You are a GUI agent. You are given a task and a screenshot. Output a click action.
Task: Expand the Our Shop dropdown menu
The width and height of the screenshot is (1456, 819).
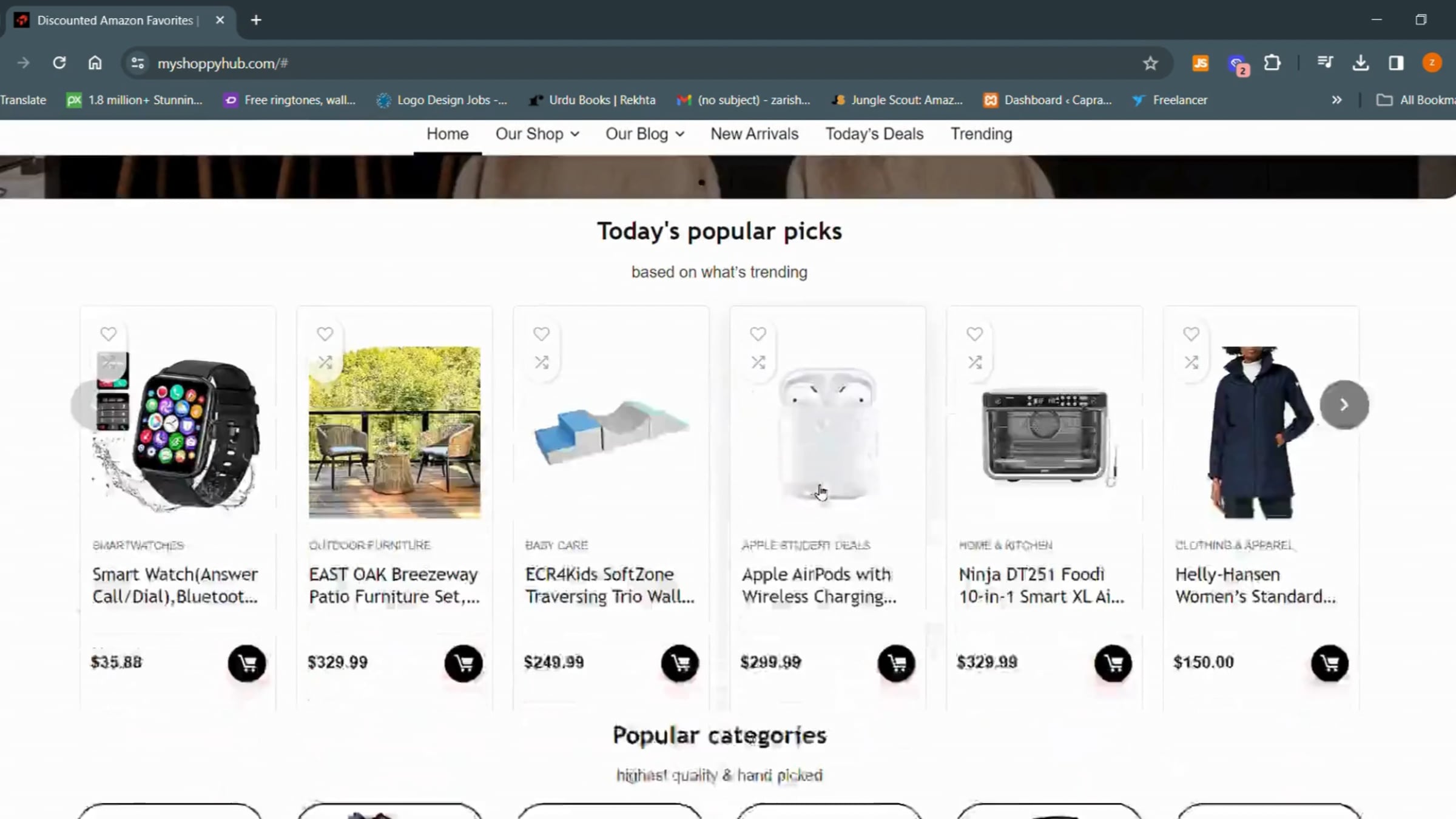point(538,134)
